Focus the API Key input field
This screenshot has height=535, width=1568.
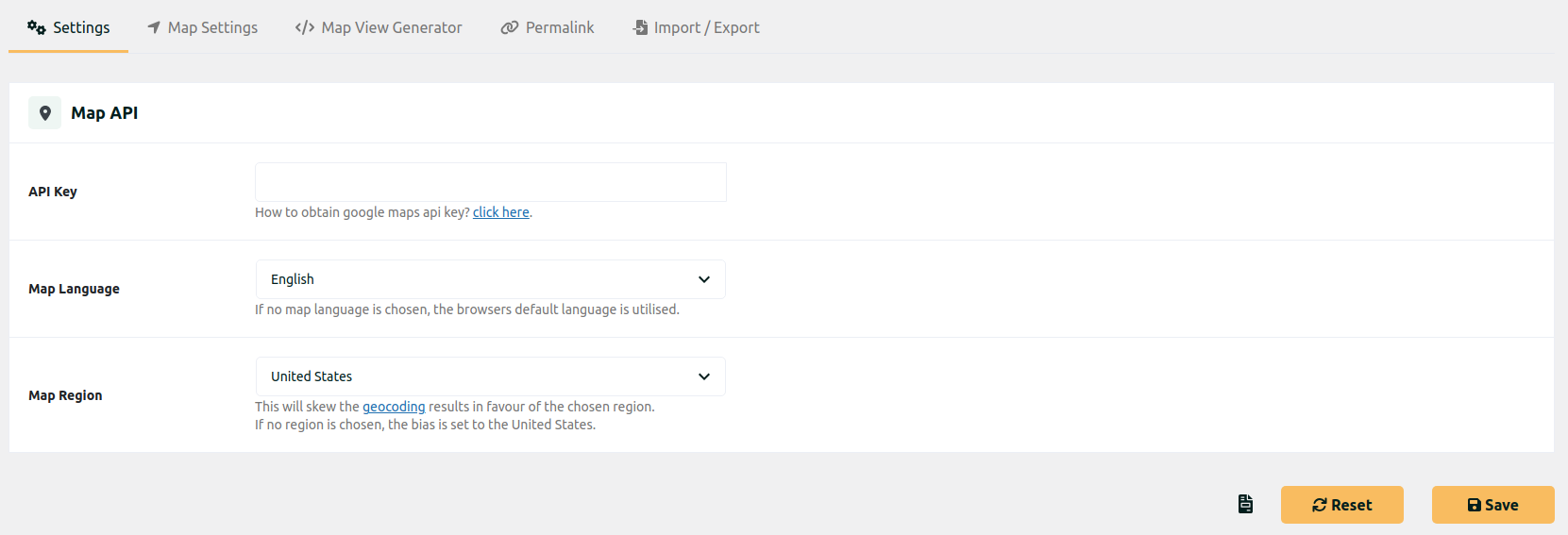491,182
